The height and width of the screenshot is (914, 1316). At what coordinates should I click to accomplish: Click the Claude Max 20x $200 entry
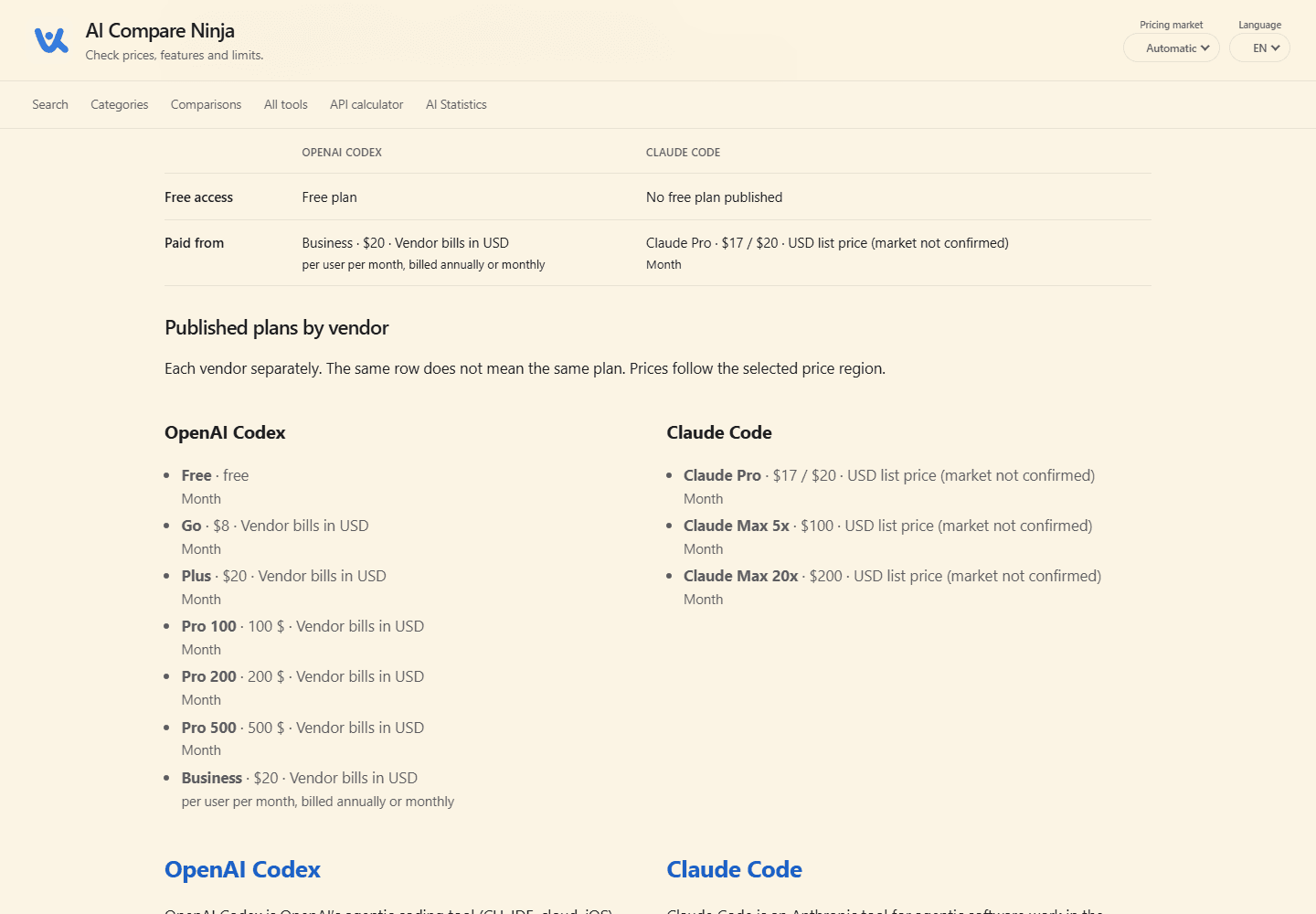(x=893, y=587)
